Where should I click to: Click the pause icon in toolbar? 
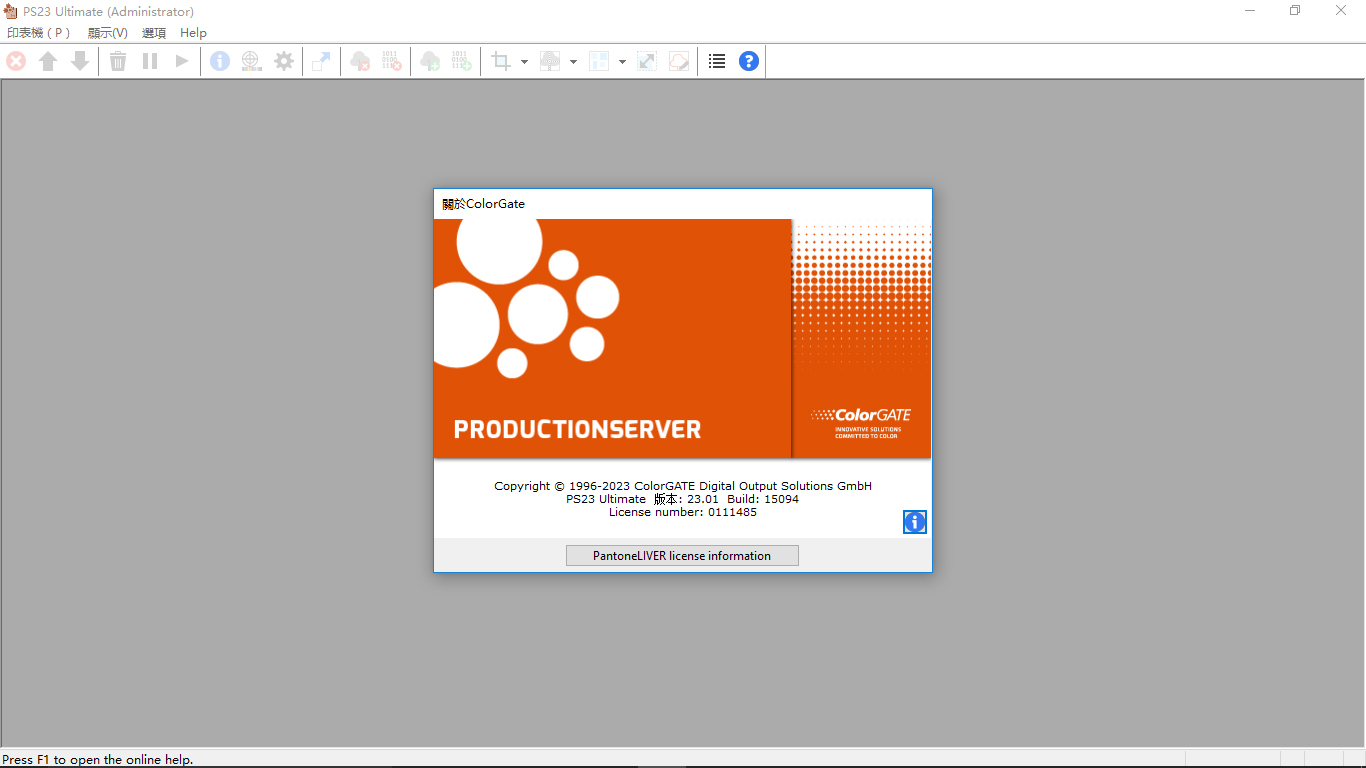(150, 61)
